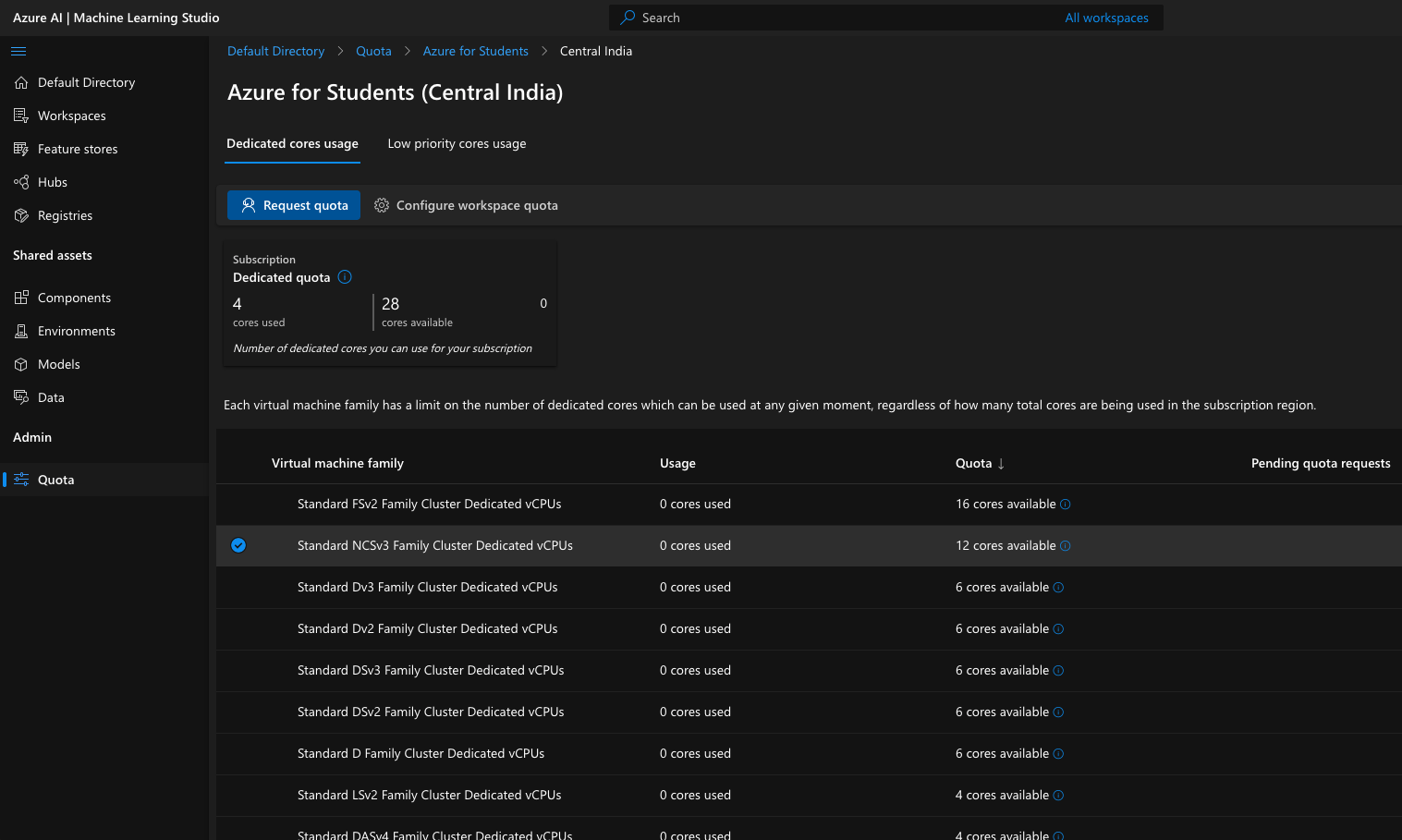Open Components in the sidebar
Screen dimensions: 1402x840
coord(104,298)
